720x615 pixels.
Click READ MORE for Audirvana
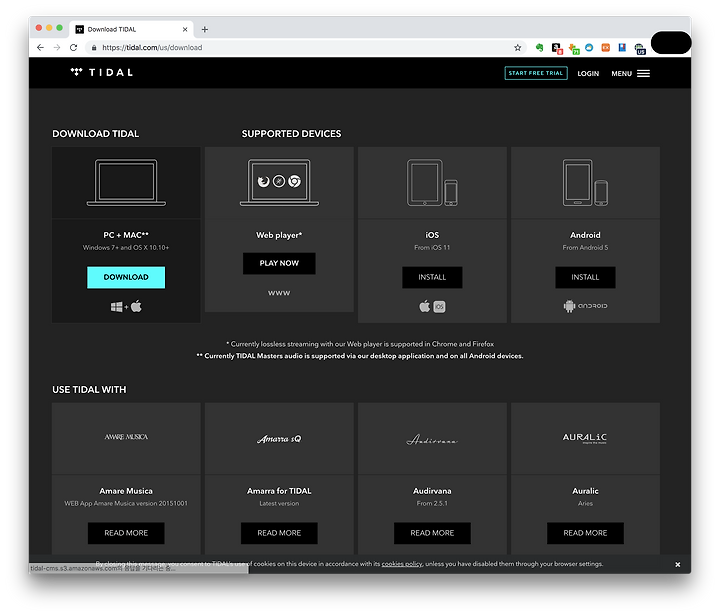432,533
